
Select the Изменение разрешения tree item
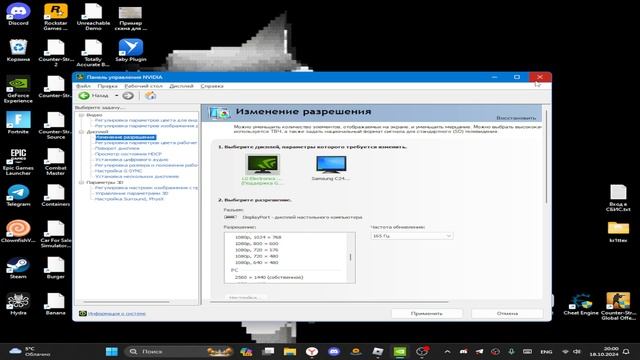(126, 138)
